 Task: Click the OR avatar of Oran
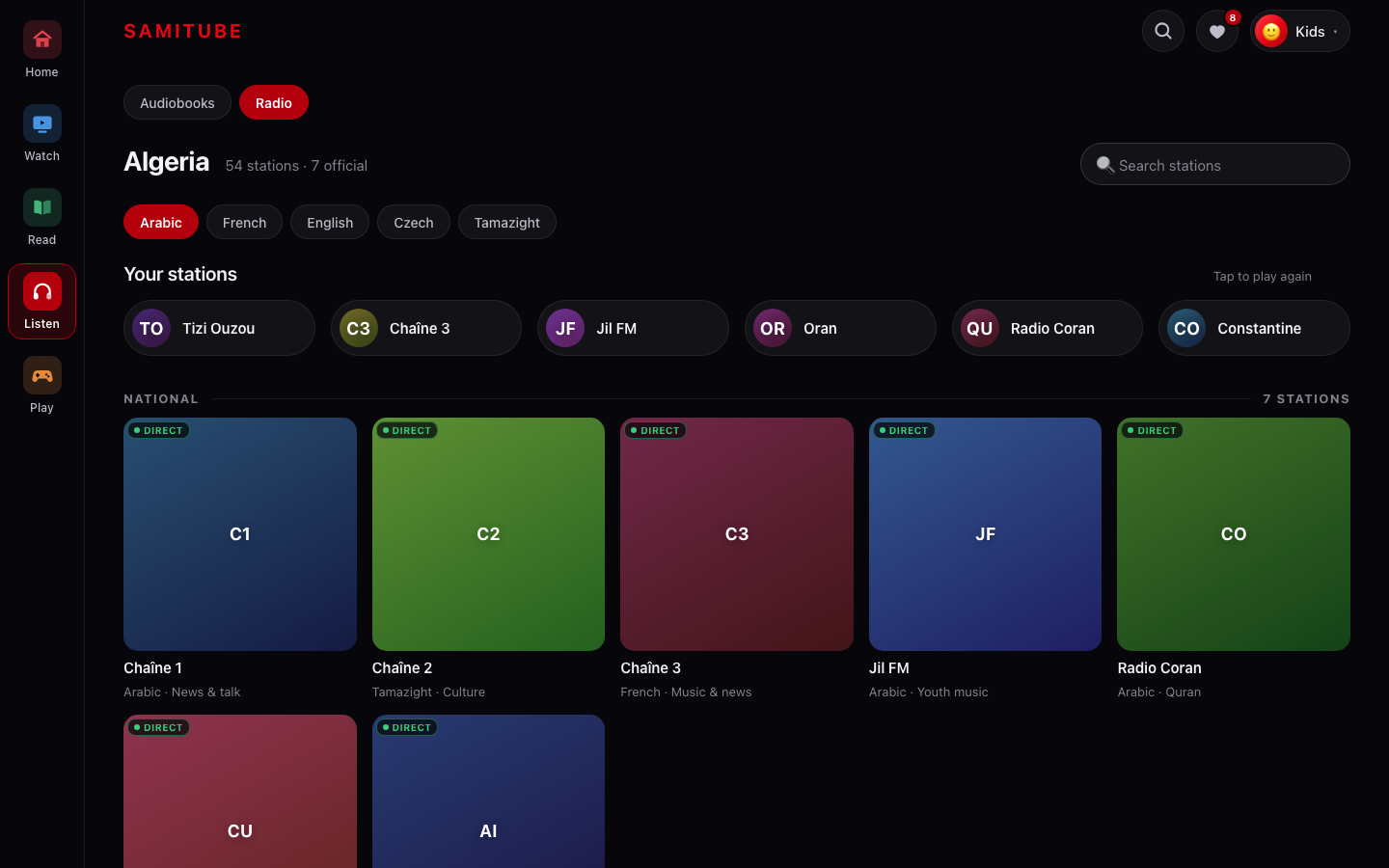click(x=773, y=328)
